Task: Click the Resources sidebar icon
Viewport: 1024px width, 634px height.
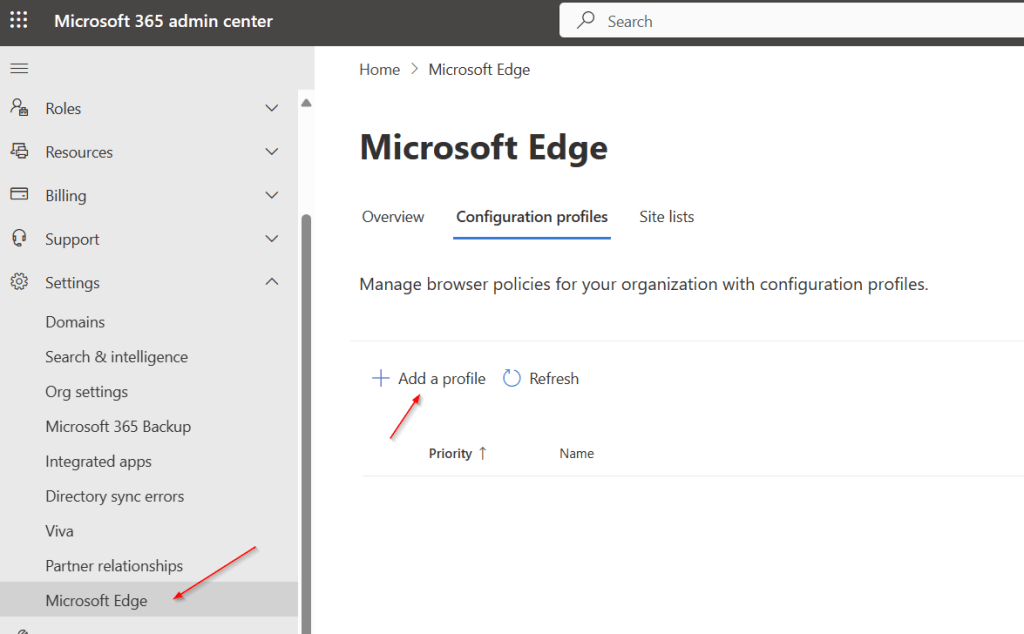Action: [20, 151]
